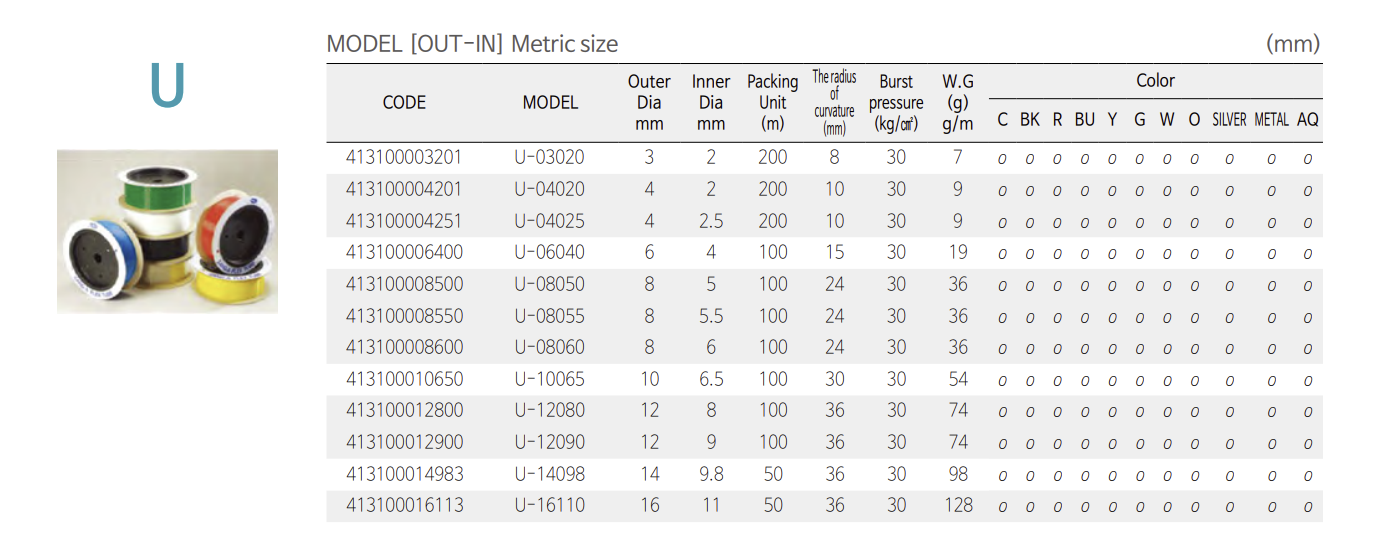Click code 413100008550
This screenshot has height=557, width=1373.
[x=404, y=316]
